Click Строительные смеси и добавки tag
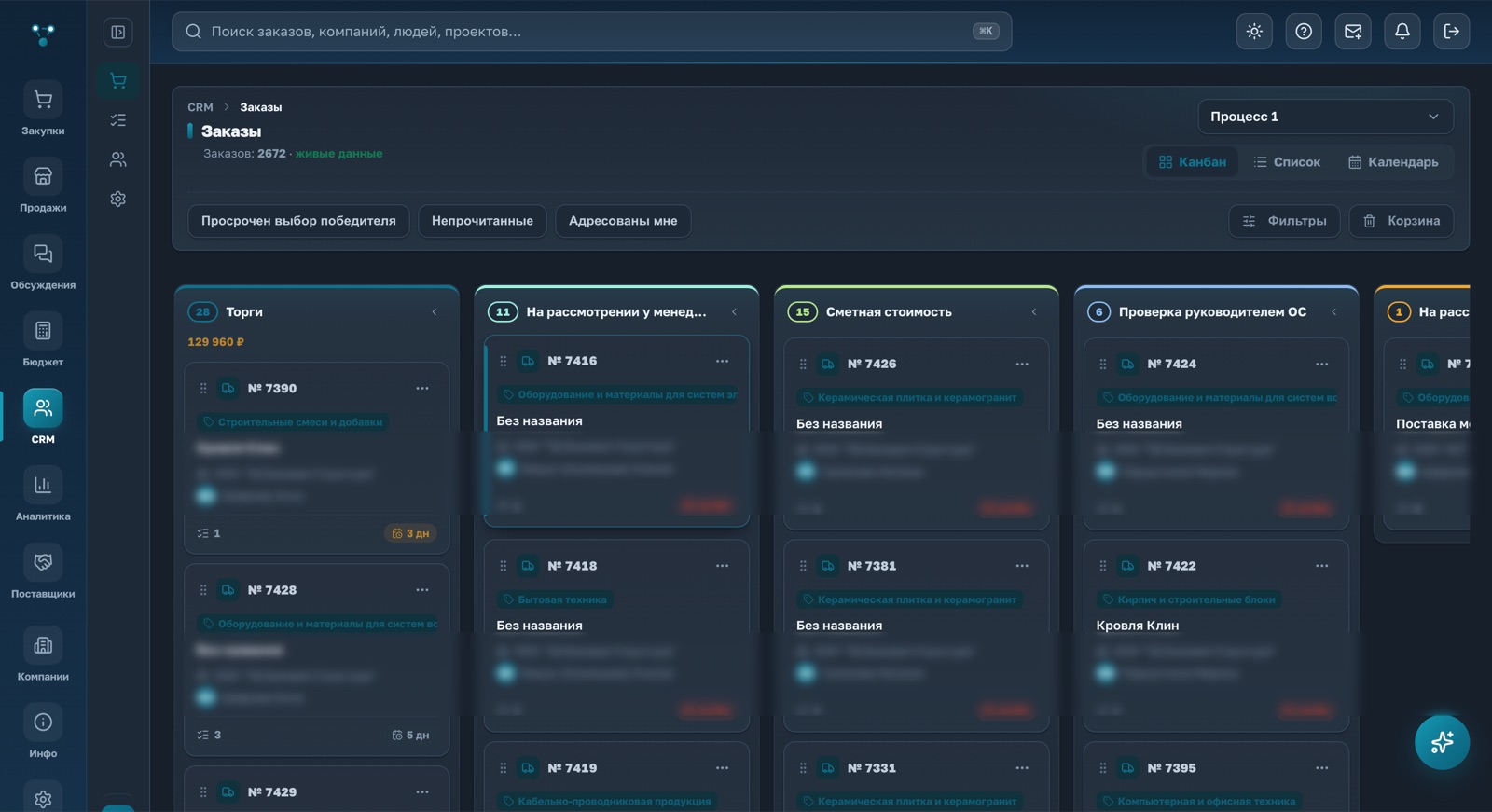Screen dimensions: 1492x812 [x=293, y=422]
